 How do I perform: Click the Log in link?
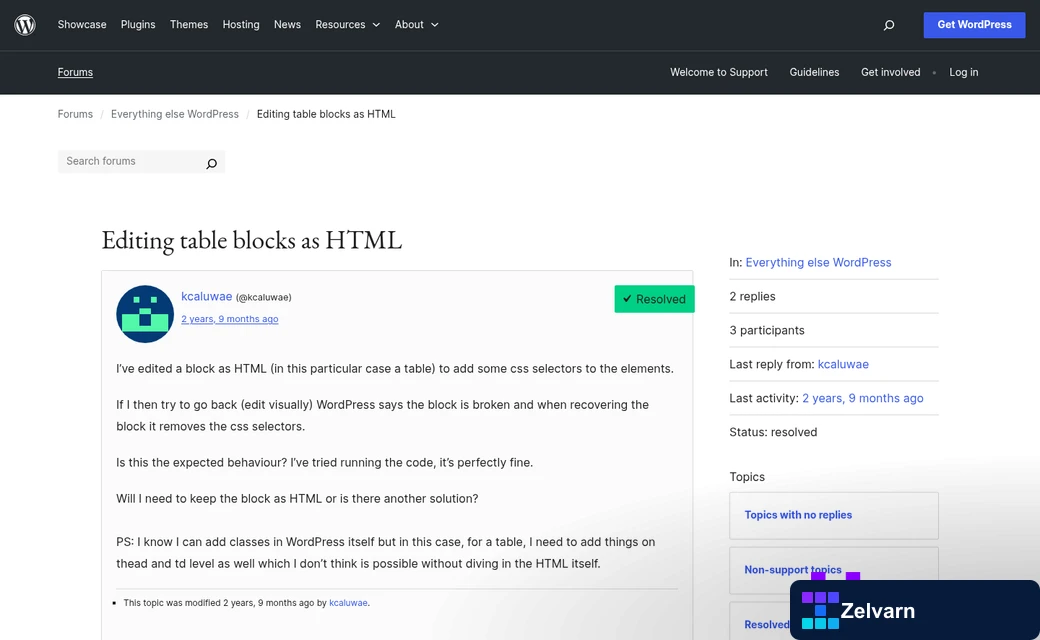(964, 72)
